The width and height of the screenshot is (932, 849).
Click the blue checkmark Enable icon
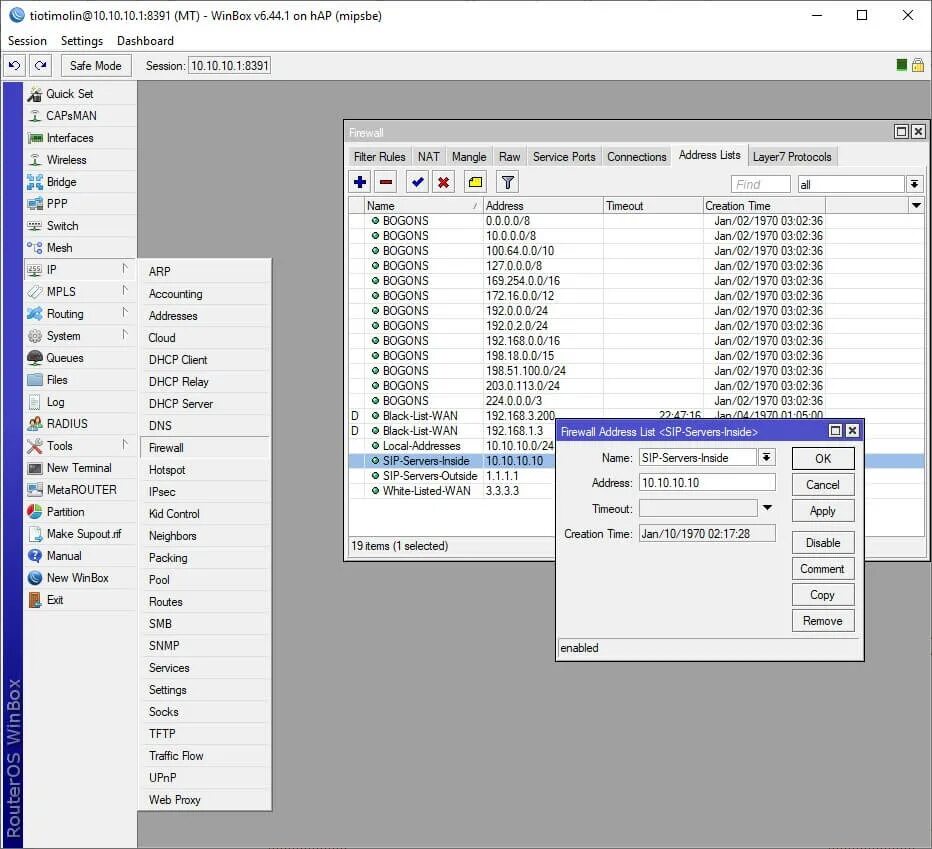(x=418, y=182)
